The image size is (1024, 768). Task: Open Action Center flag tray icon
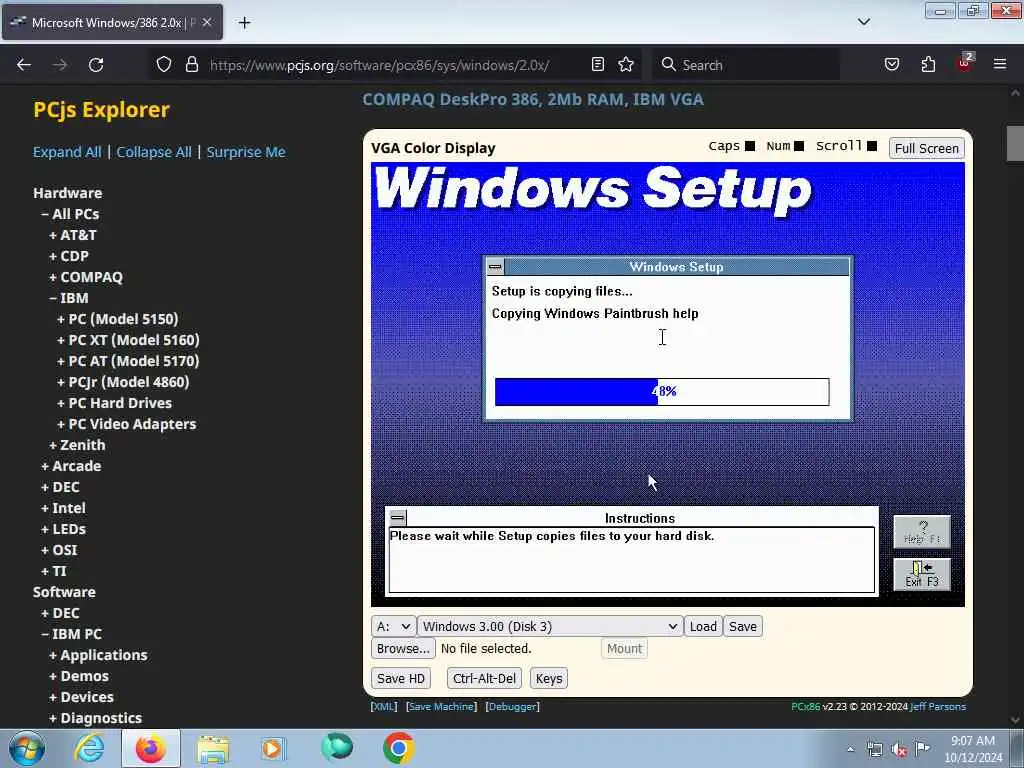(922, 748)
